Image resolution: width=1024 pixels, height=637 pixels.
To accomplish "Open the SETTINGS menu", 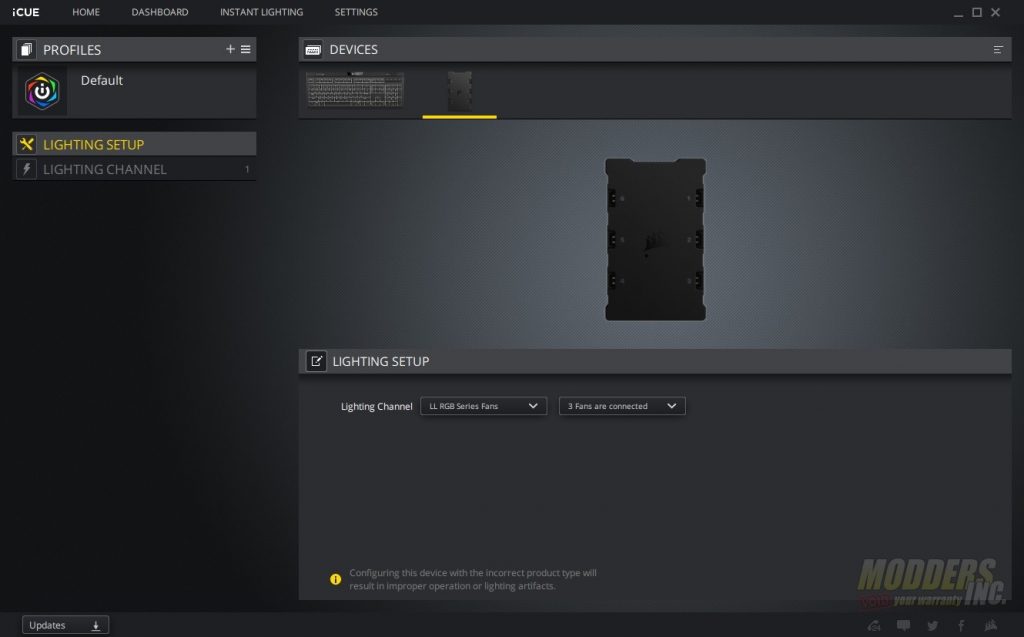I will (356, 12).
